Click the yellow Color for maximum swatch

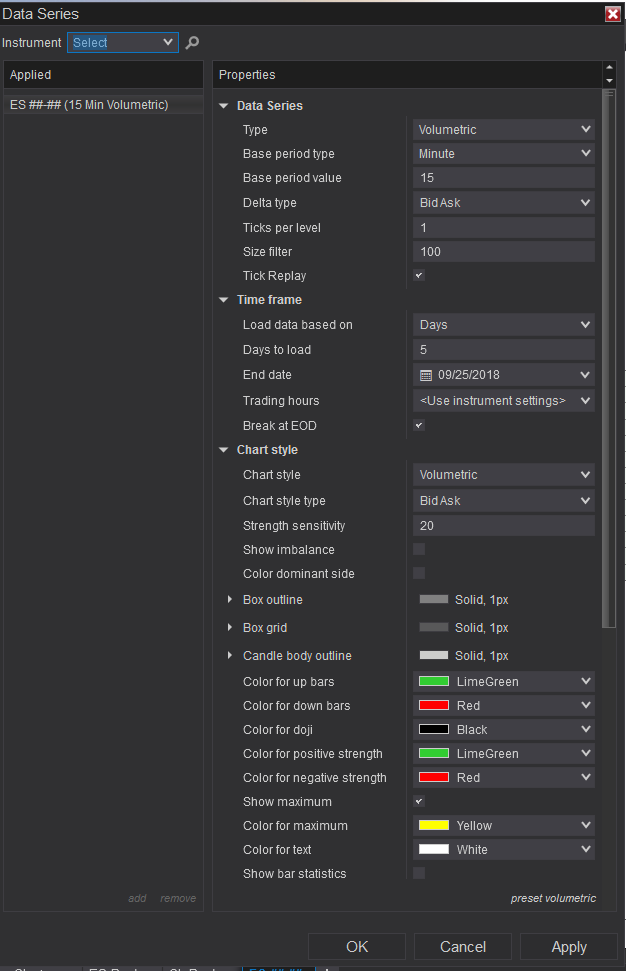[433, 826]
